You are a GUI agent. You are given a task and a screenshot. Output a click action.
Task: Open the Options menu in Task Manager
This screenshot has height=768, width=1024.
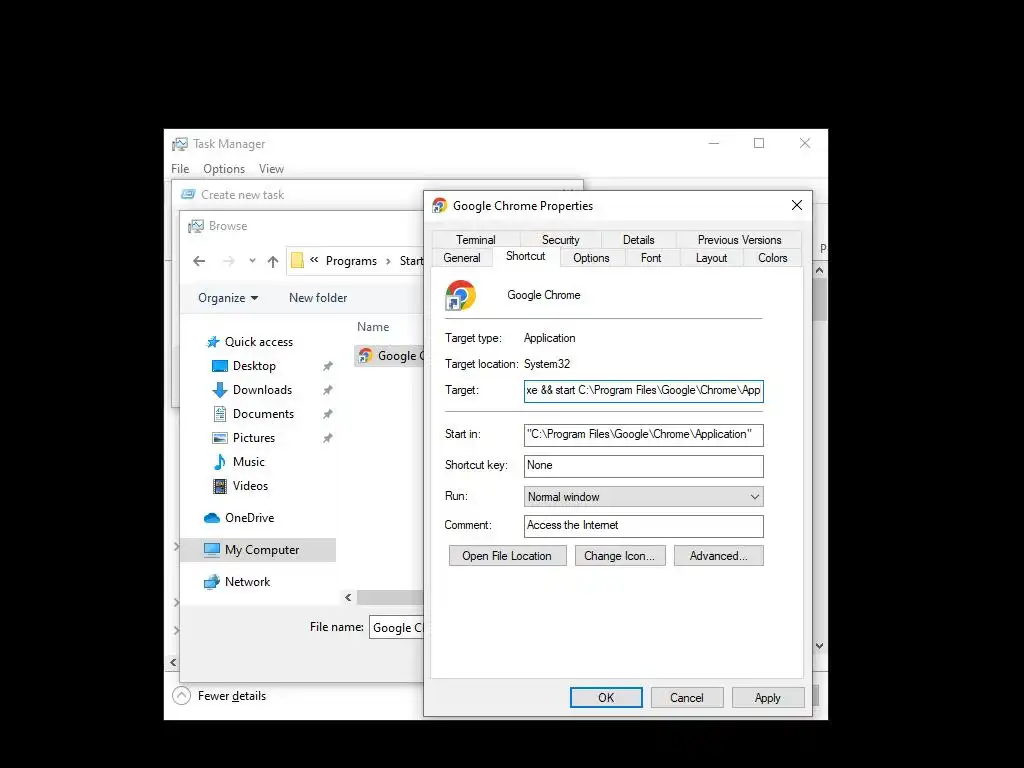point(224,168)
